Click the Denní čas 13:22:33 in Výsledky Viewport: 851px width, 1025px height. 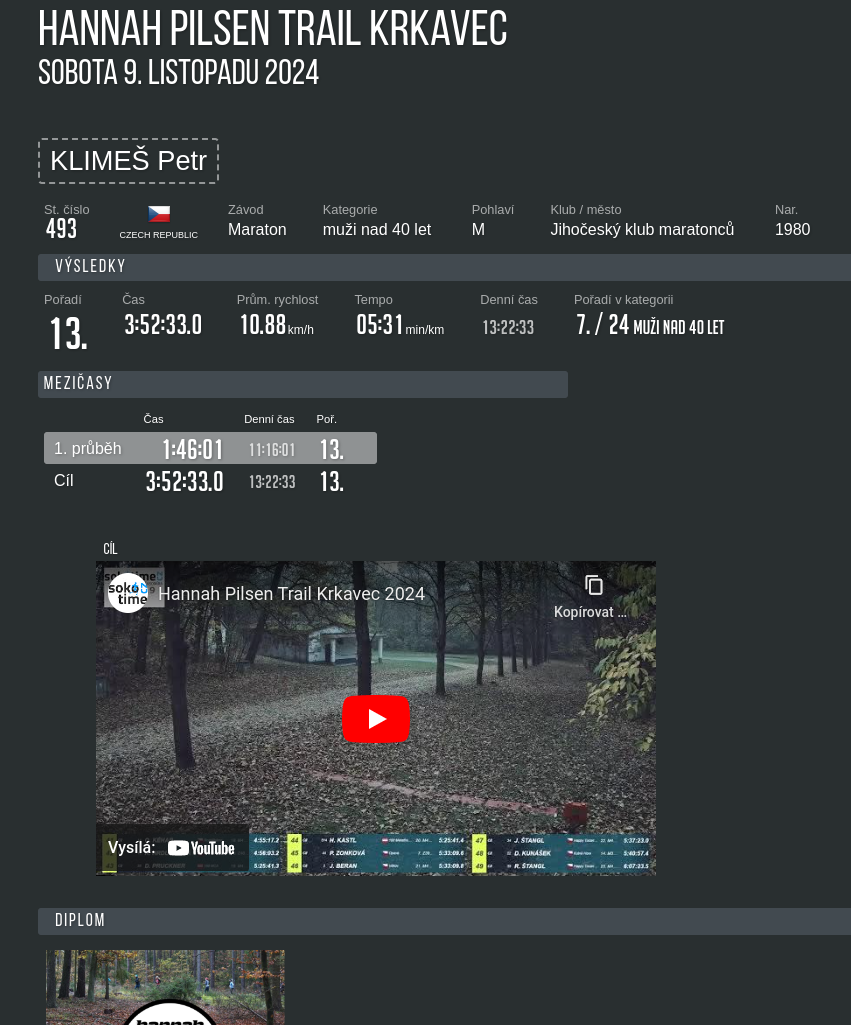pyautogui.click(x=508, y=327)
